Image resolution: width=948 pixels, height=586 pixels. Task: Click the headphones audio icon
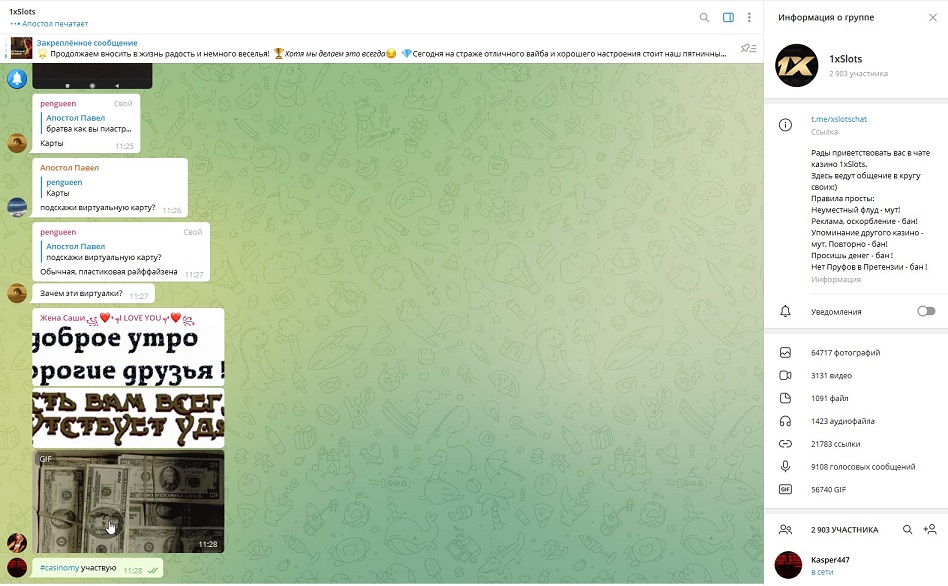[785, 421]
